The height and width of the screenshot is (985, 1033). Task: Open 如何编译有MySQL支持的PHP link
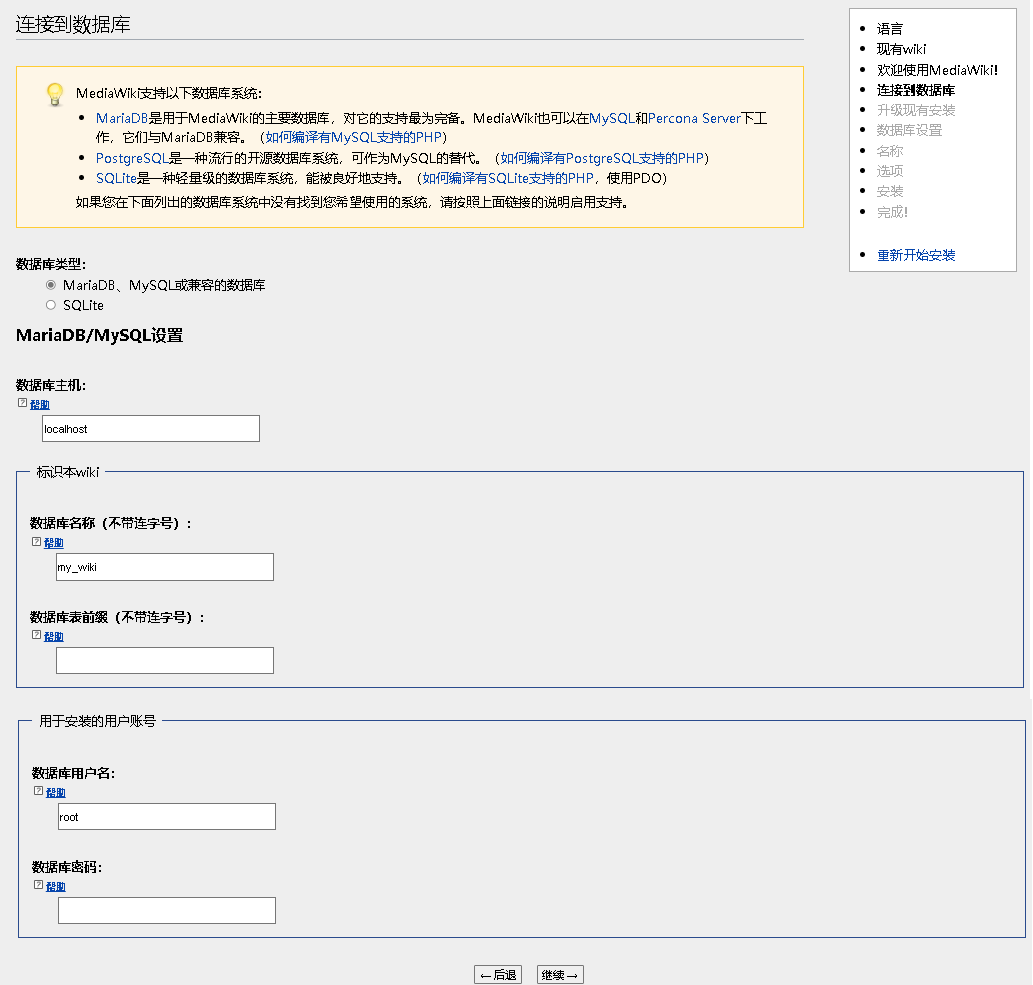tap(353, 138)
